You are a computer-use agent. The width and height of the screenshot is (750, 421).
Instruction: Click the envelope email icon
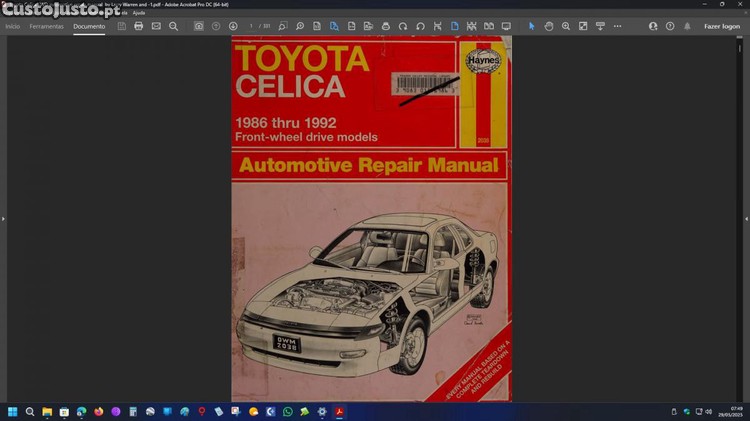pyautogui.click(x=156, y=26)
